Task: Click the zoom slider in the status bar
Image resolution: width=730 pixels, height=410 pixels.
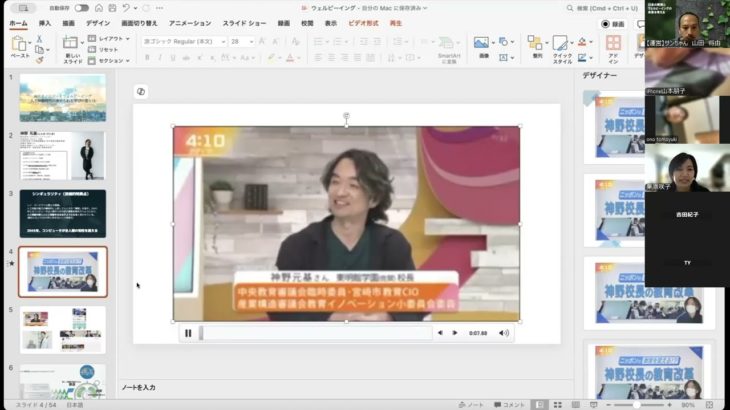Action: pyautogui.click(x=639, y=405)
